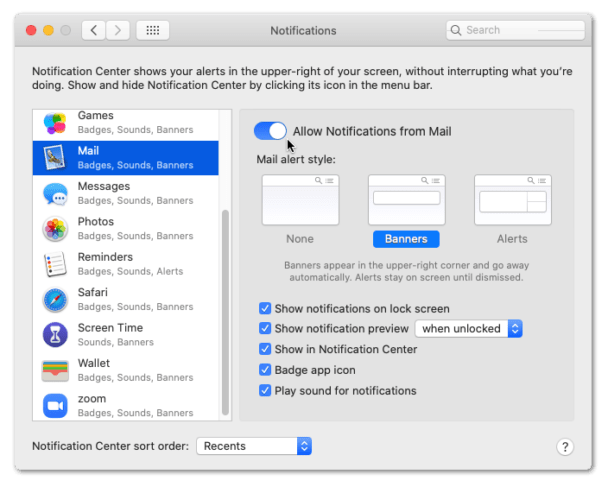This screenshot has height=487, width=608.
Task: Select Safari in the app list
Action: coord(126,299)
